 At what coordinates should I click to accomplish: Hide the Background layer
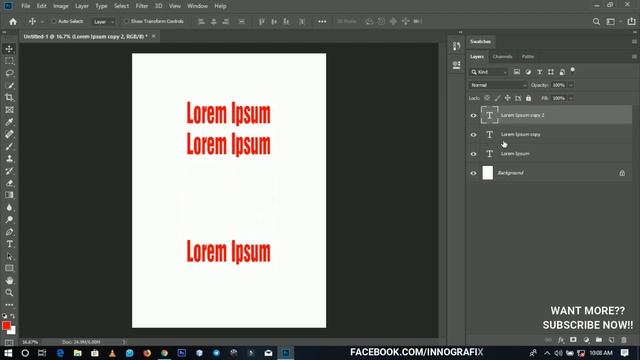point(473,173)
